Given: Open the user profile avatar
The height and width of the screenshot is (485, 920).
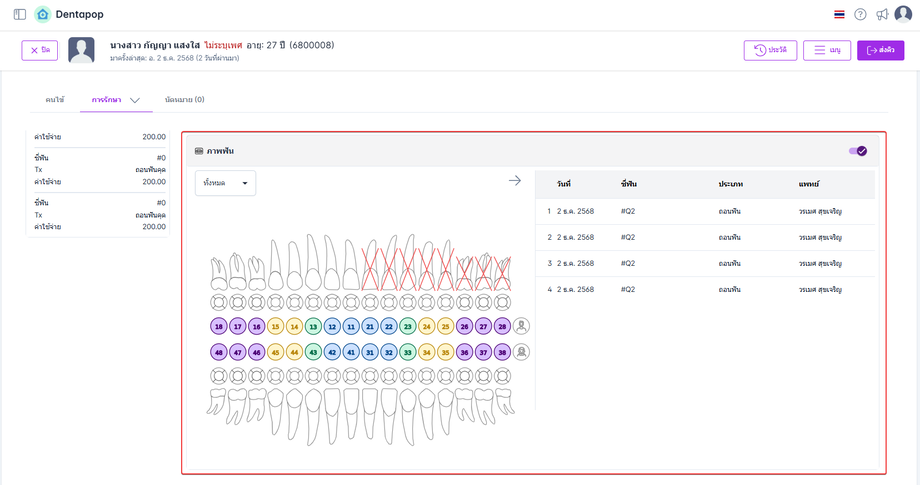Looking at the screenshot, I should (903, 14).
